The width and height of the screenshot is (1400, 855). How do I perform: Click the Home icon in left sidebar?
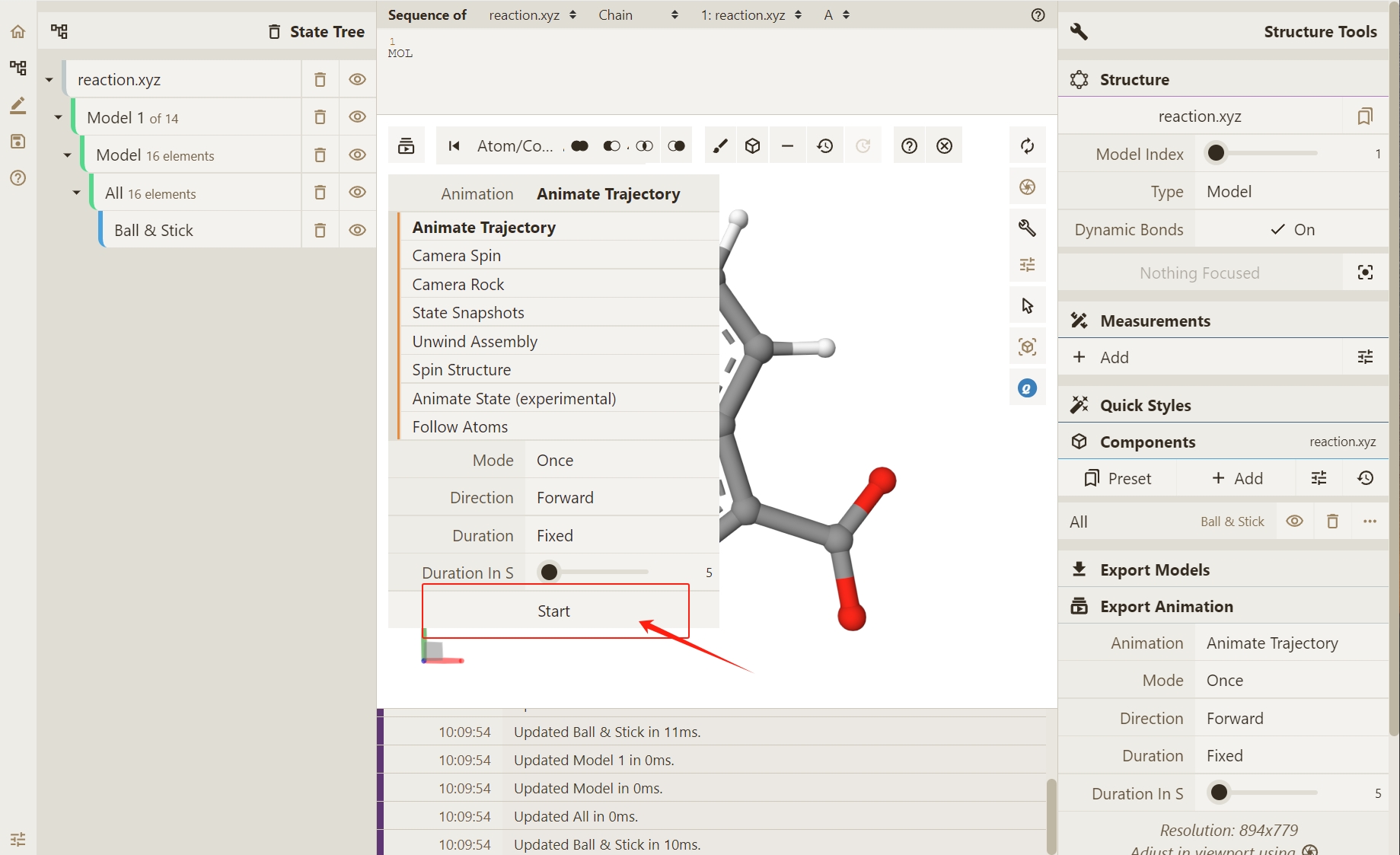tap(18, 31)
